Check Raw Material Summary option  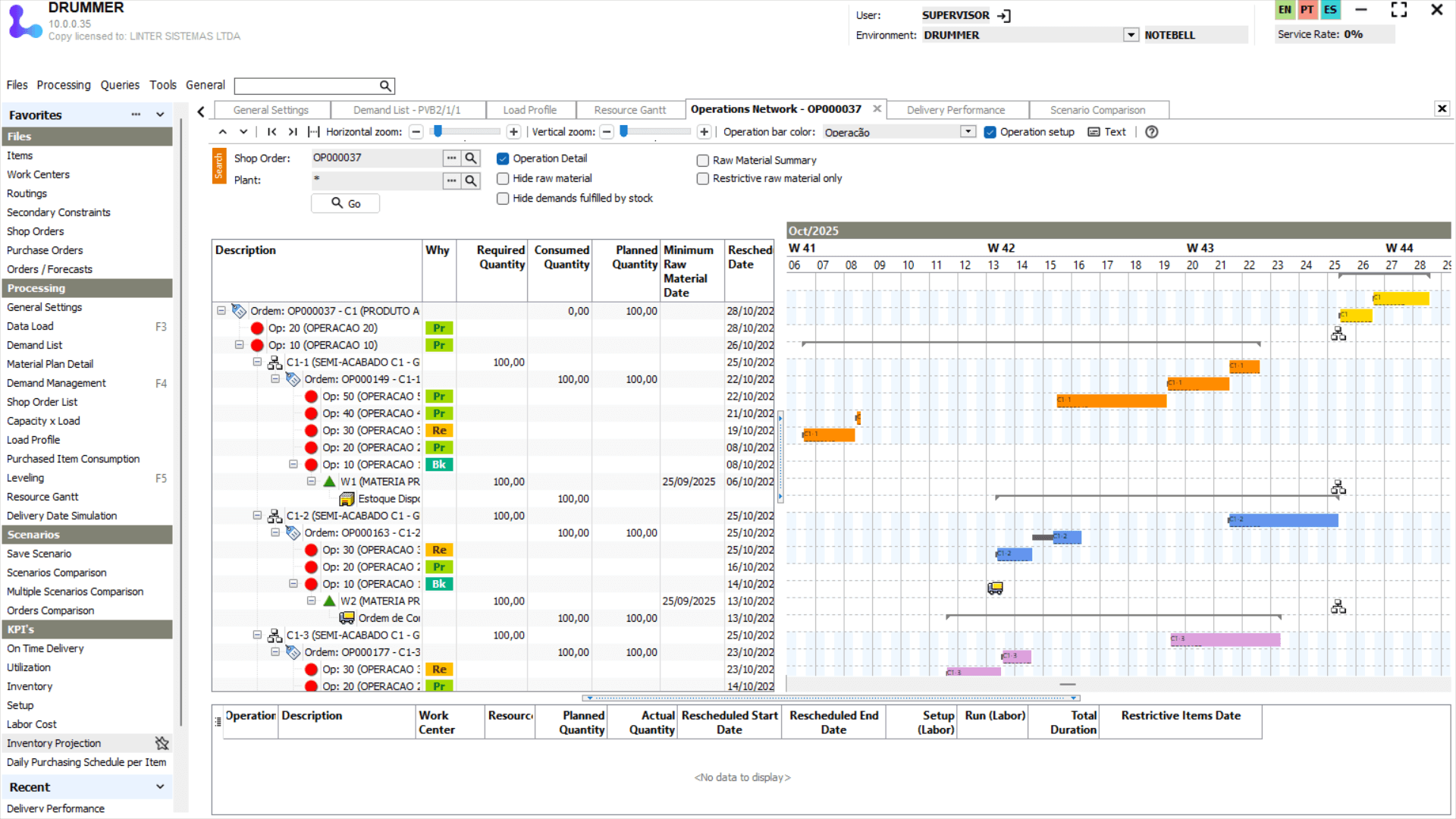pyautogui.click(x=703, y=161)
